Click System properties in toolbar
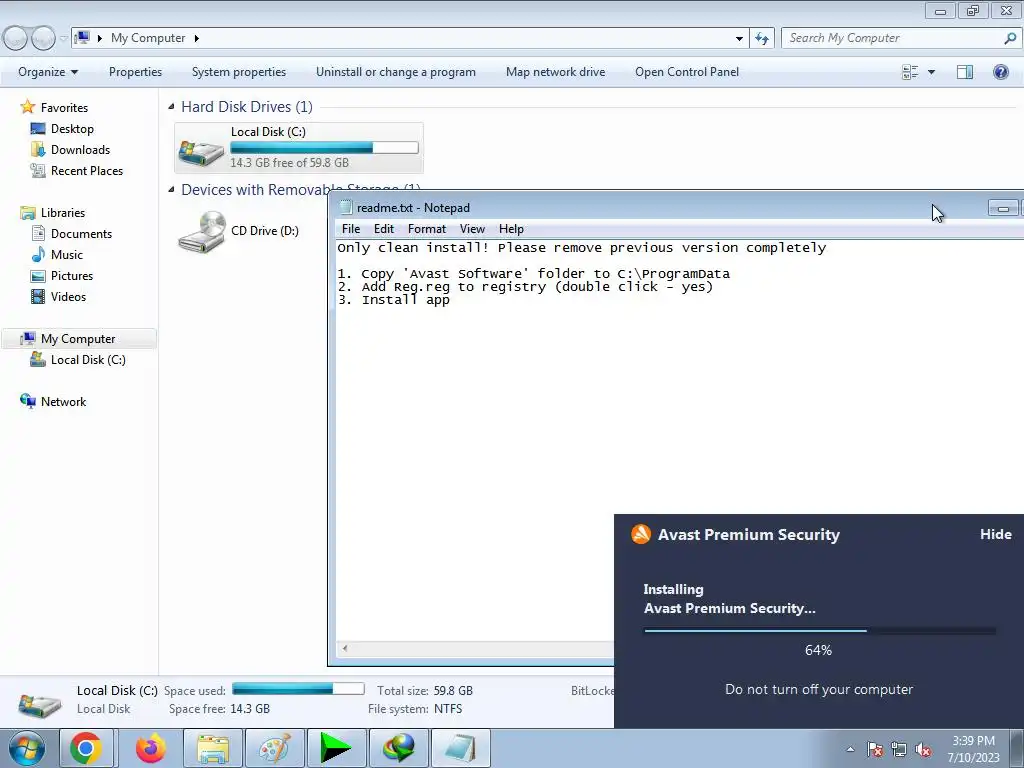 pos(239,72)
